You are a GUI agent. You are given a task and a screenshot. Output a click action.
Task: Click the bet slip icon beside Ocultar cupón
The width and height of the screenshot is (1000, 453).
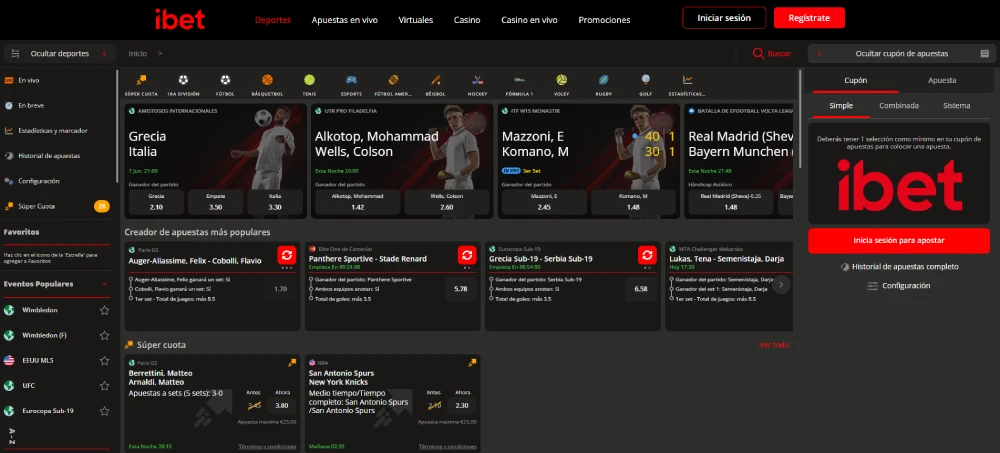[x=985, y=54]
